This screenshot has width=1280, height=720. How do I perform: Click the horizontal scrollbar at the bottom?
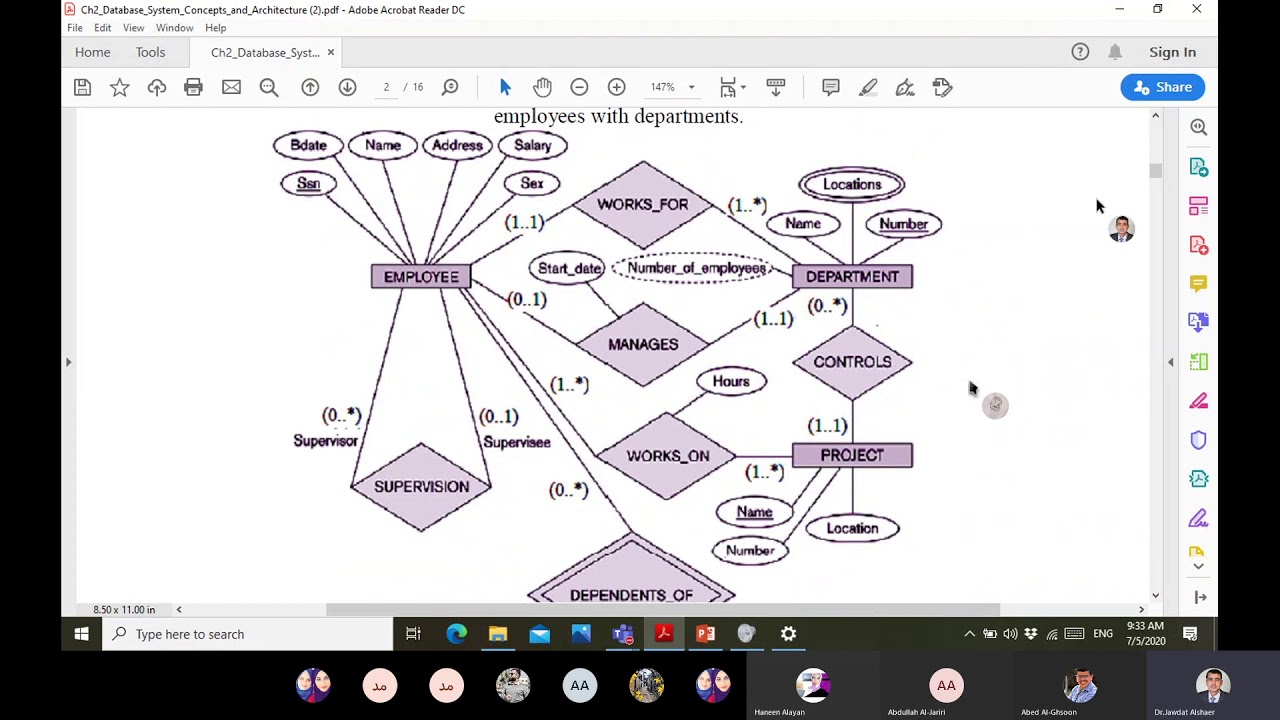click(663, 609)
